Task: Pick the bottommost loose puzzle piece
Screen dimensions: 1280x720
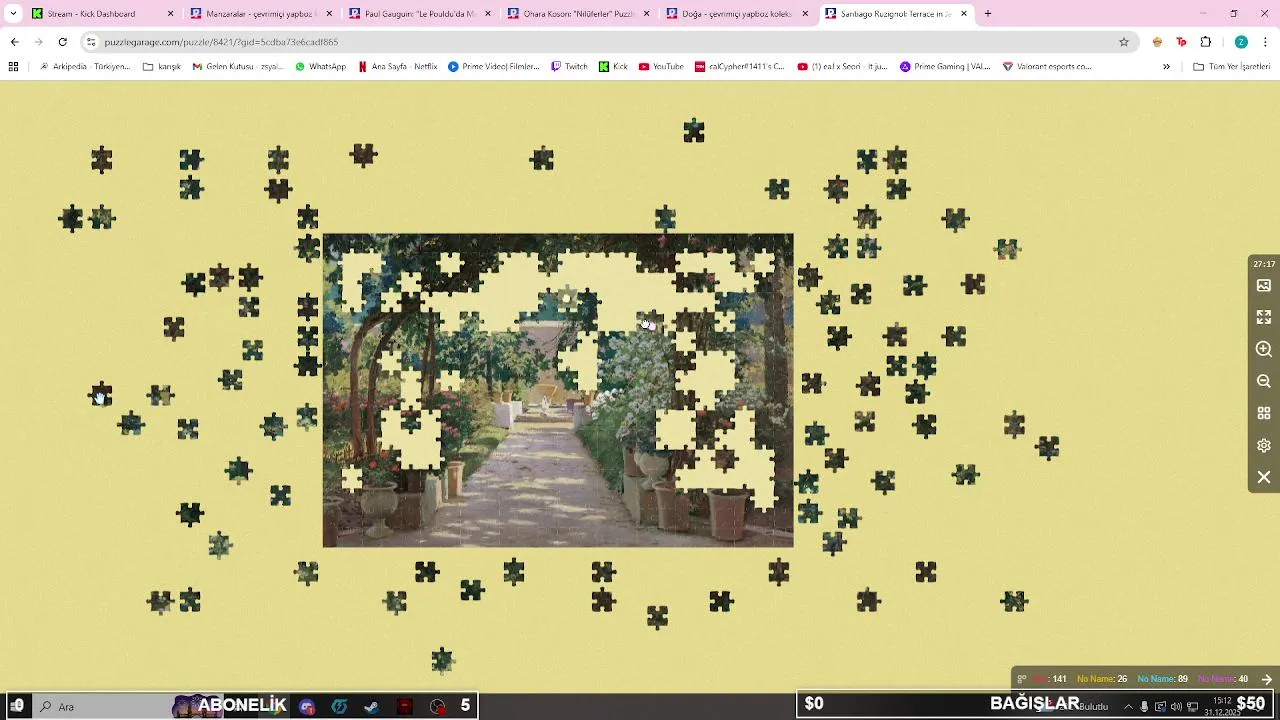Action: coord(442,660)
